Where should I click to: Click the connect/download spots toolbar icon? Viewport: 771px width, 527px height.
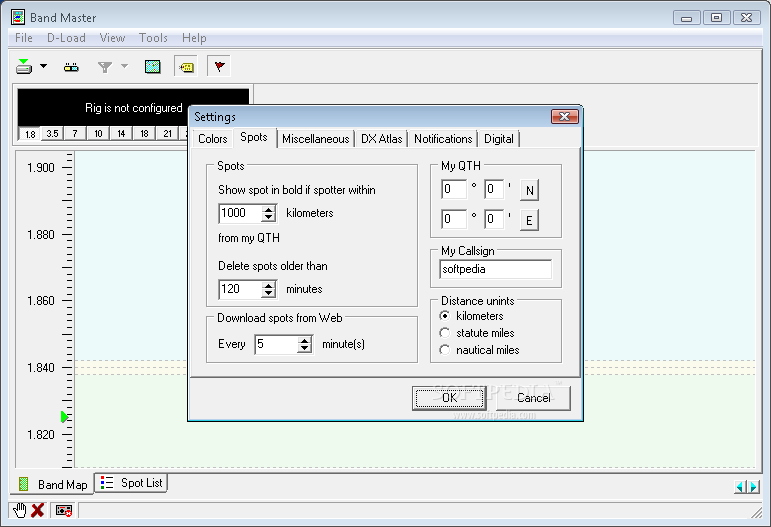click(x=24, y=66)
